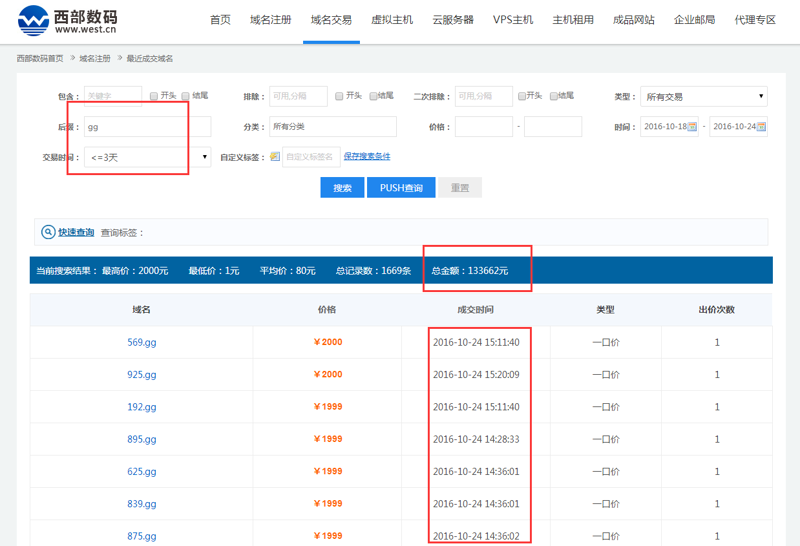Open 域名交易 navigation tab
The image size is (800, 546).
click(332, 20)
